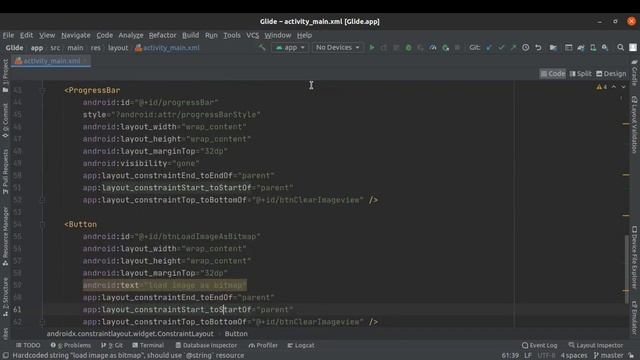Open the Commit side panel
This screenshot has height=360, width=640.
pos(5,120)
